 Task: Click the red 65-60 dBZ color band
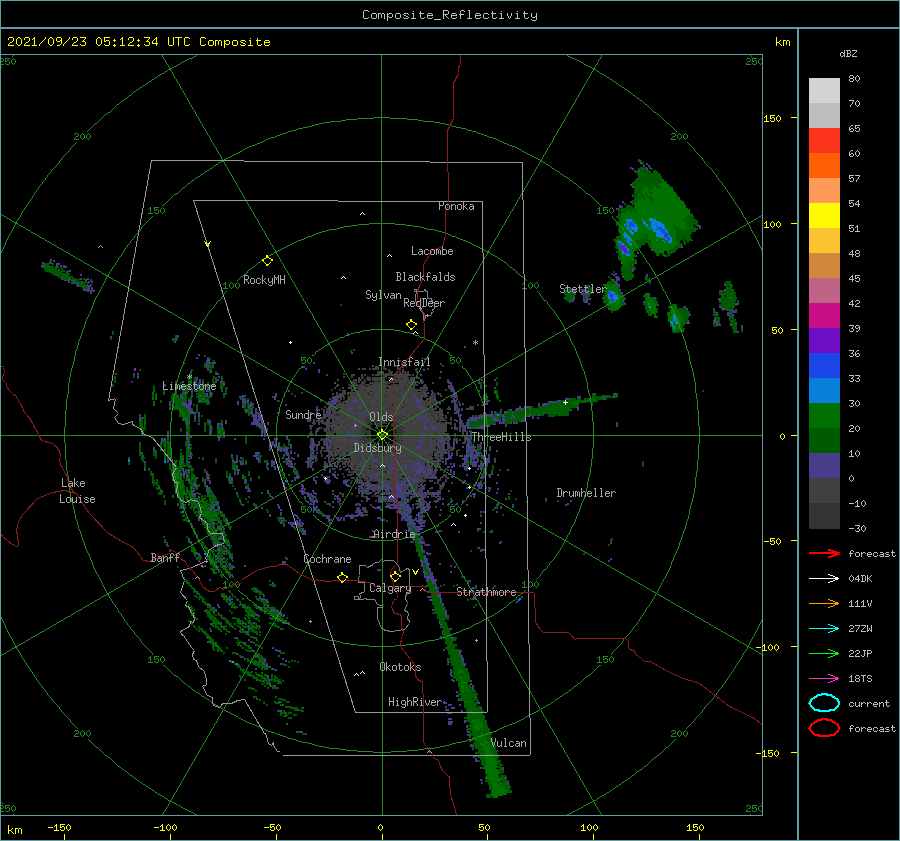point(824,141)
